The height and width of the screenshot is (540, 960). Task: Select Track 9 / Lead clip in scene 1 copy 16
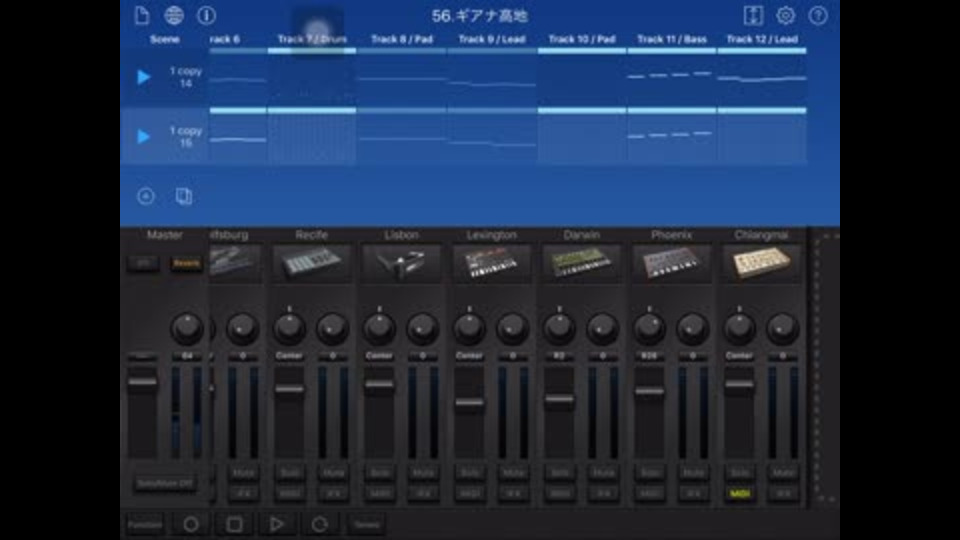(492, 137)
